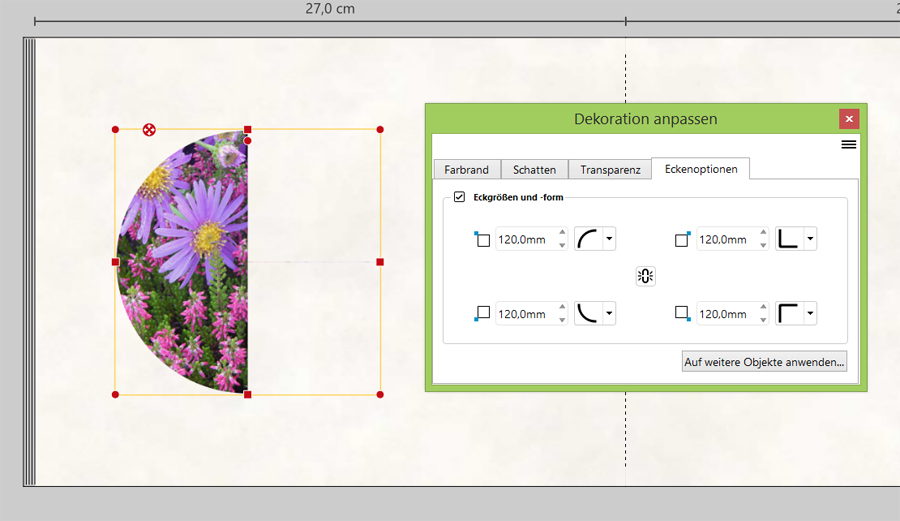Click the bottom-right corner indicator icon
The height and width of the screenshot is (521, 900).
[682, 313]
